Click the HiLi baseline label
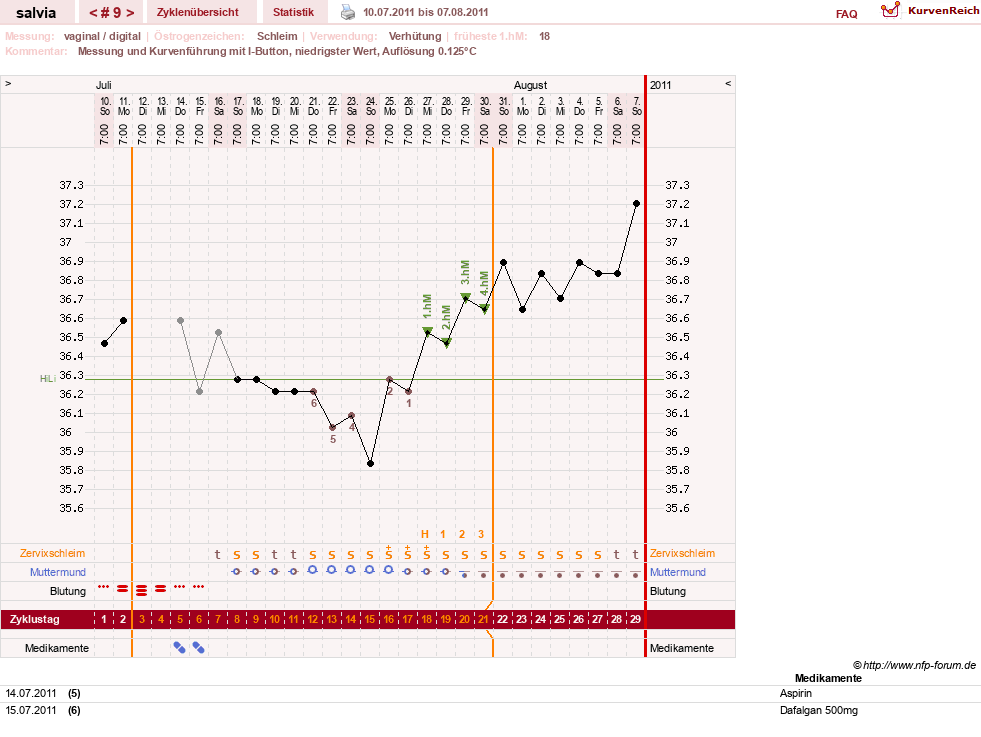This screenshot has width=981, height=737. [x=48, y=379]
